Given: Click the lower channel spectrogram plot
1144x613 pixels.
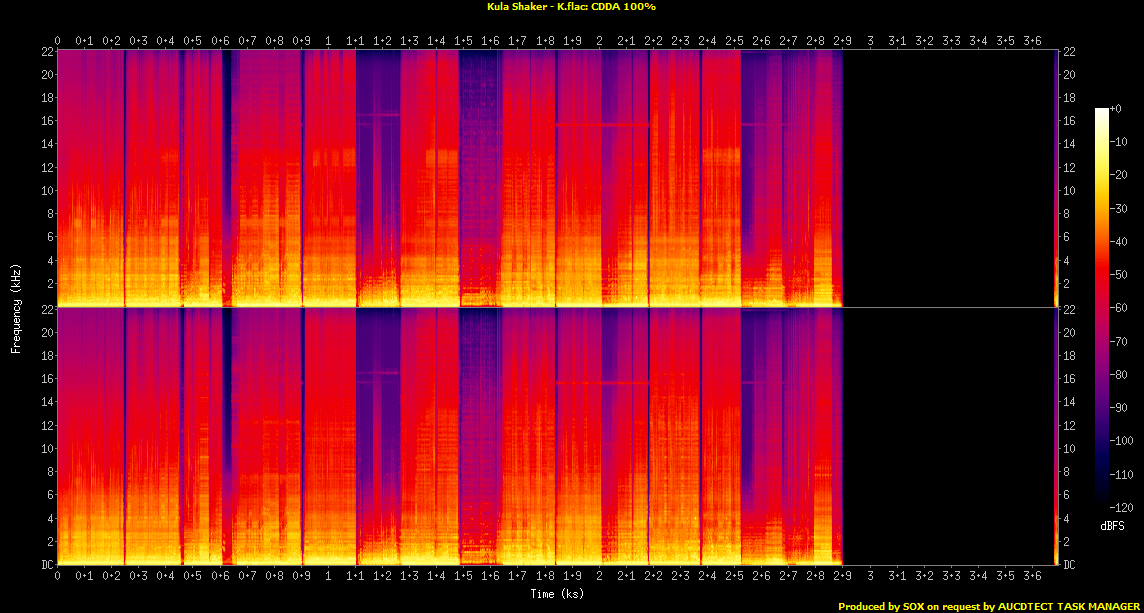Looking at the screenshot, I should (x=557, y=436).
